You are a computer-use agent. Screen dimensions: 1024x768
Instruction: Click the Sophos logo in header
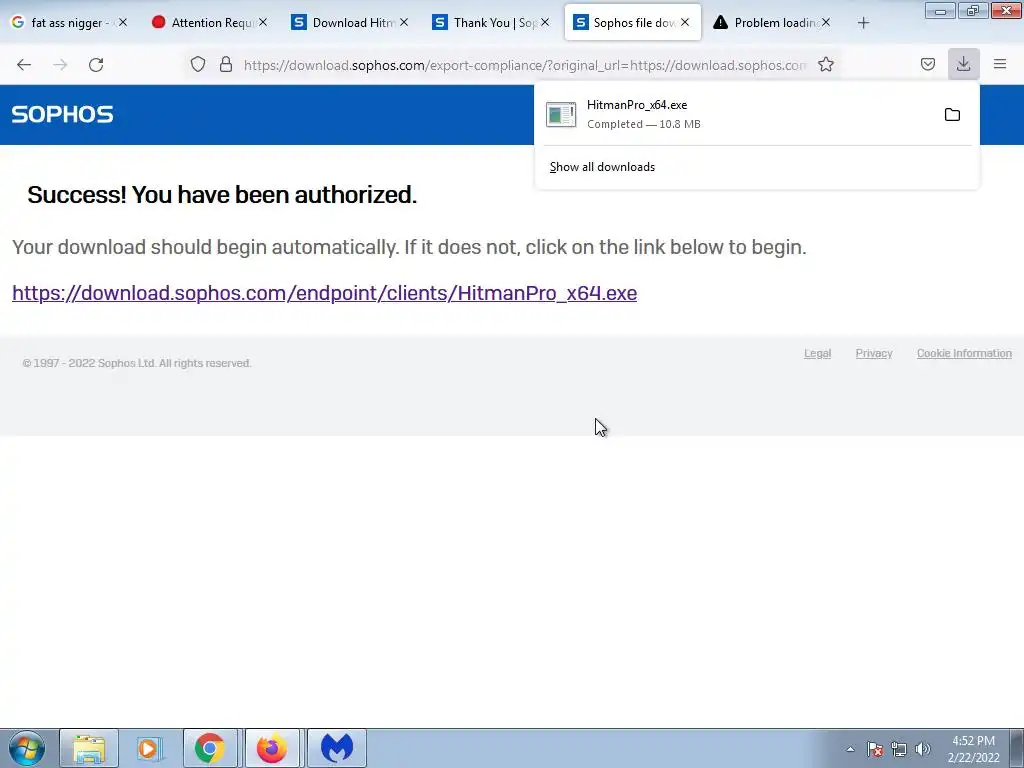(x=63, y=114)
